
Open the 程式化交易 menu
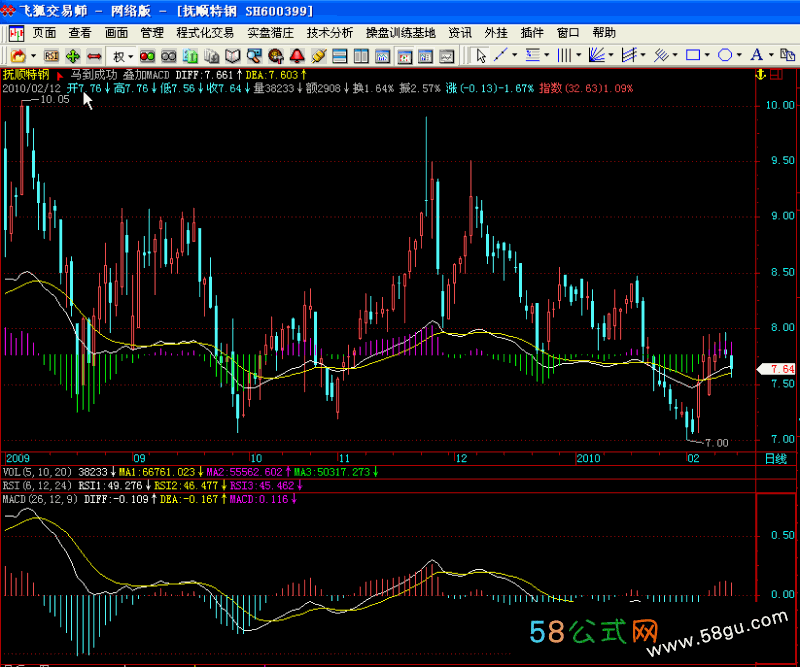(205, 33)
